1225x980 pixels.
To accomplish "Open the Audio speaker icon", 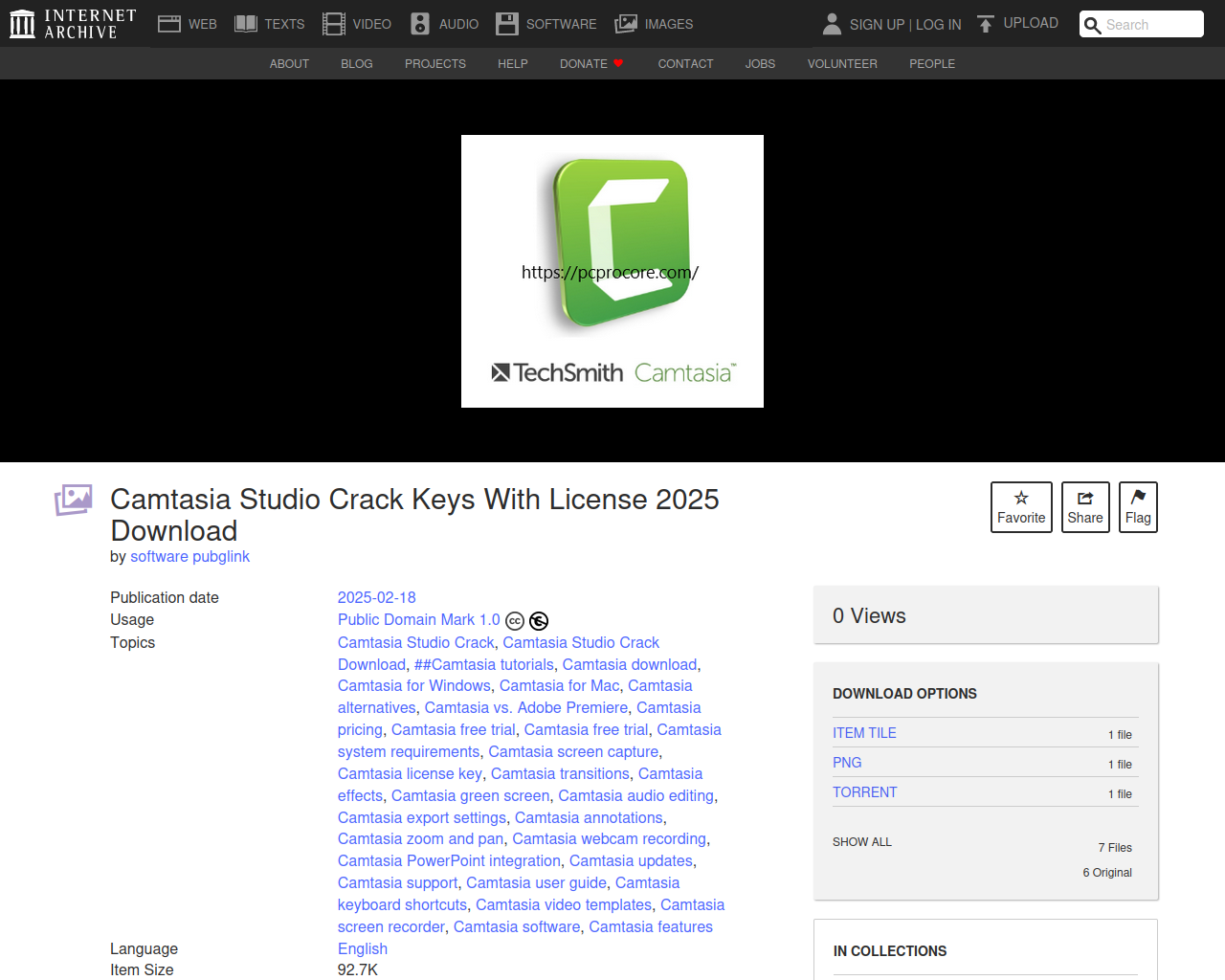I will point(420,24).
